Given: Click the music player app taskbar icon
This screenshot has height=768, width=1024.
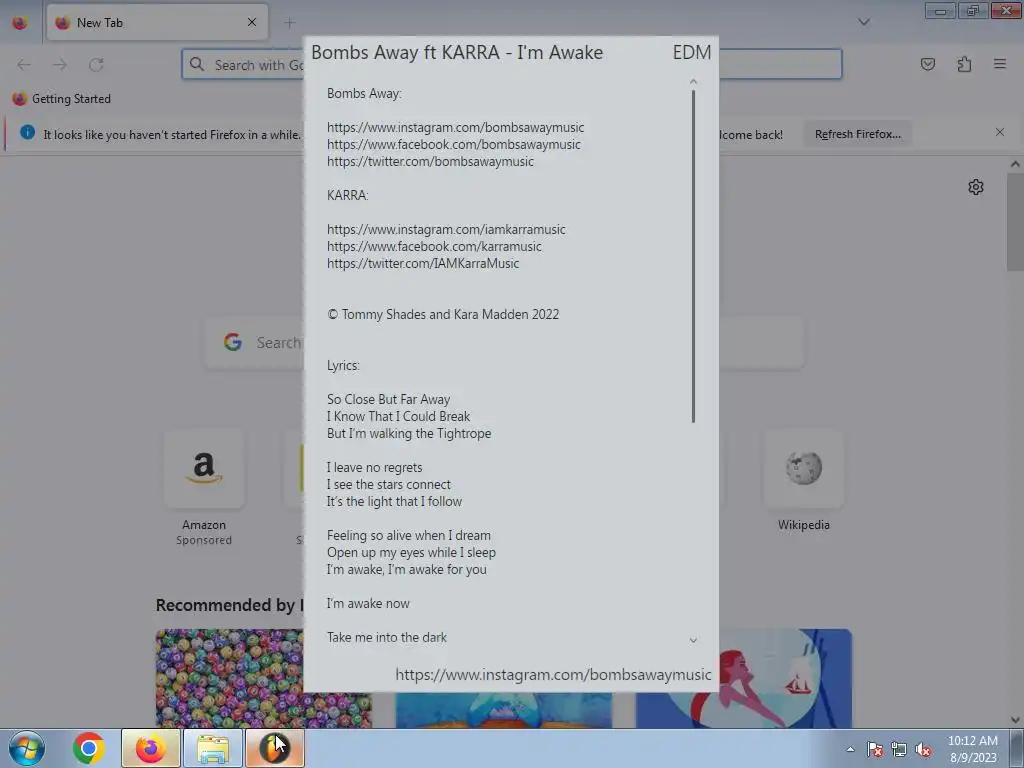Looking at the screenshot, I should [x=274, y=748].
